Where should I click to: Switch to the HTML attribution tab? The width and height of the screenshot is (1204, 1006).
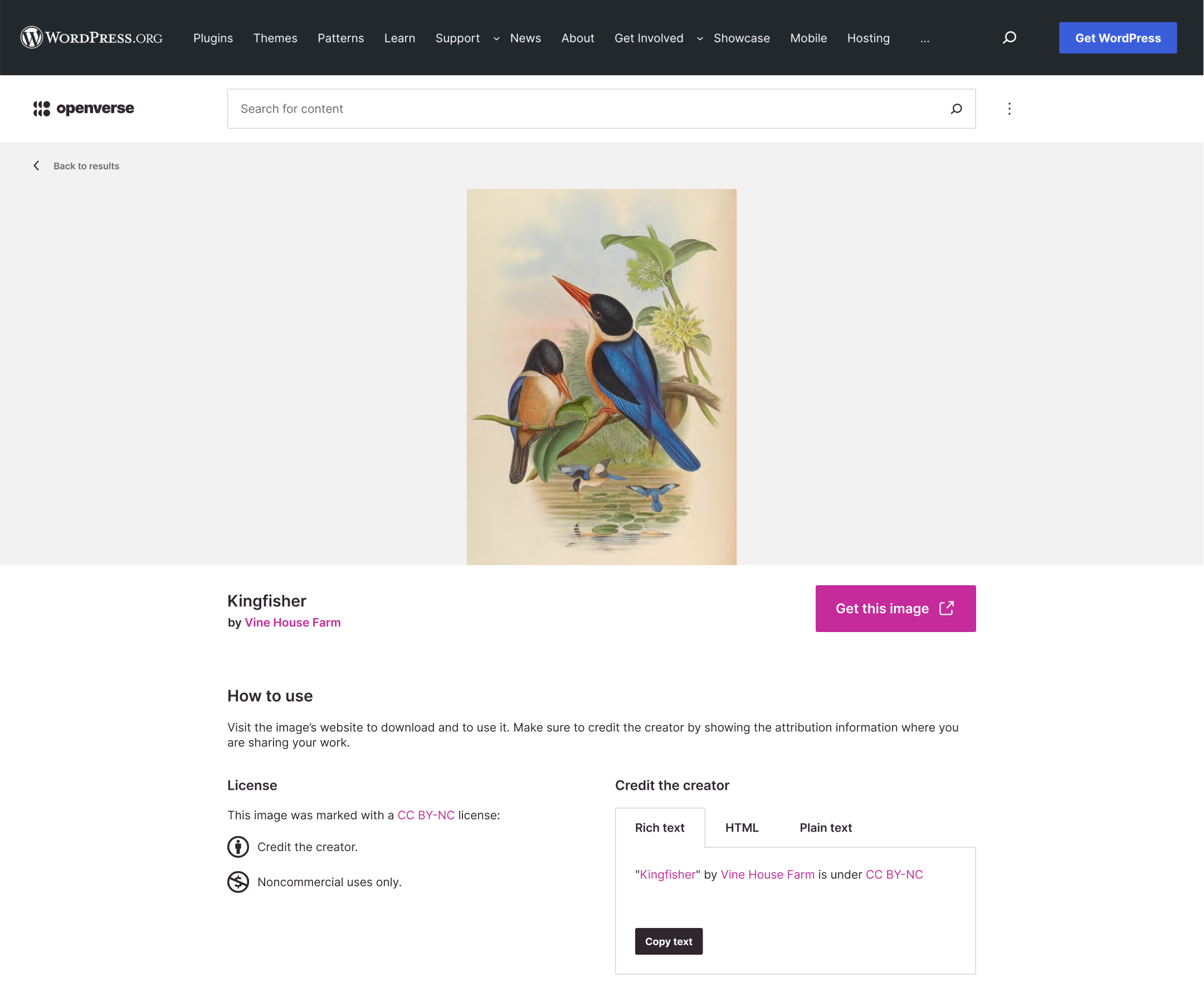(x=742, y=828)
